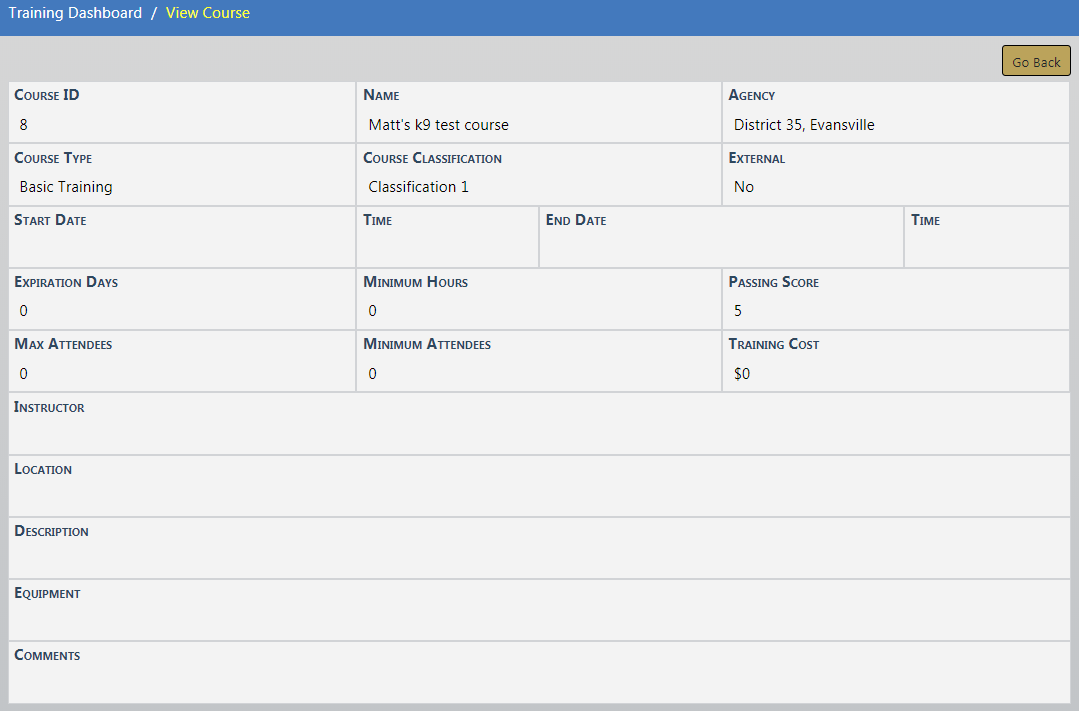This screenshot has height=711, width=1079.
Task: Click the Description field
Action: tap(539, 556)
